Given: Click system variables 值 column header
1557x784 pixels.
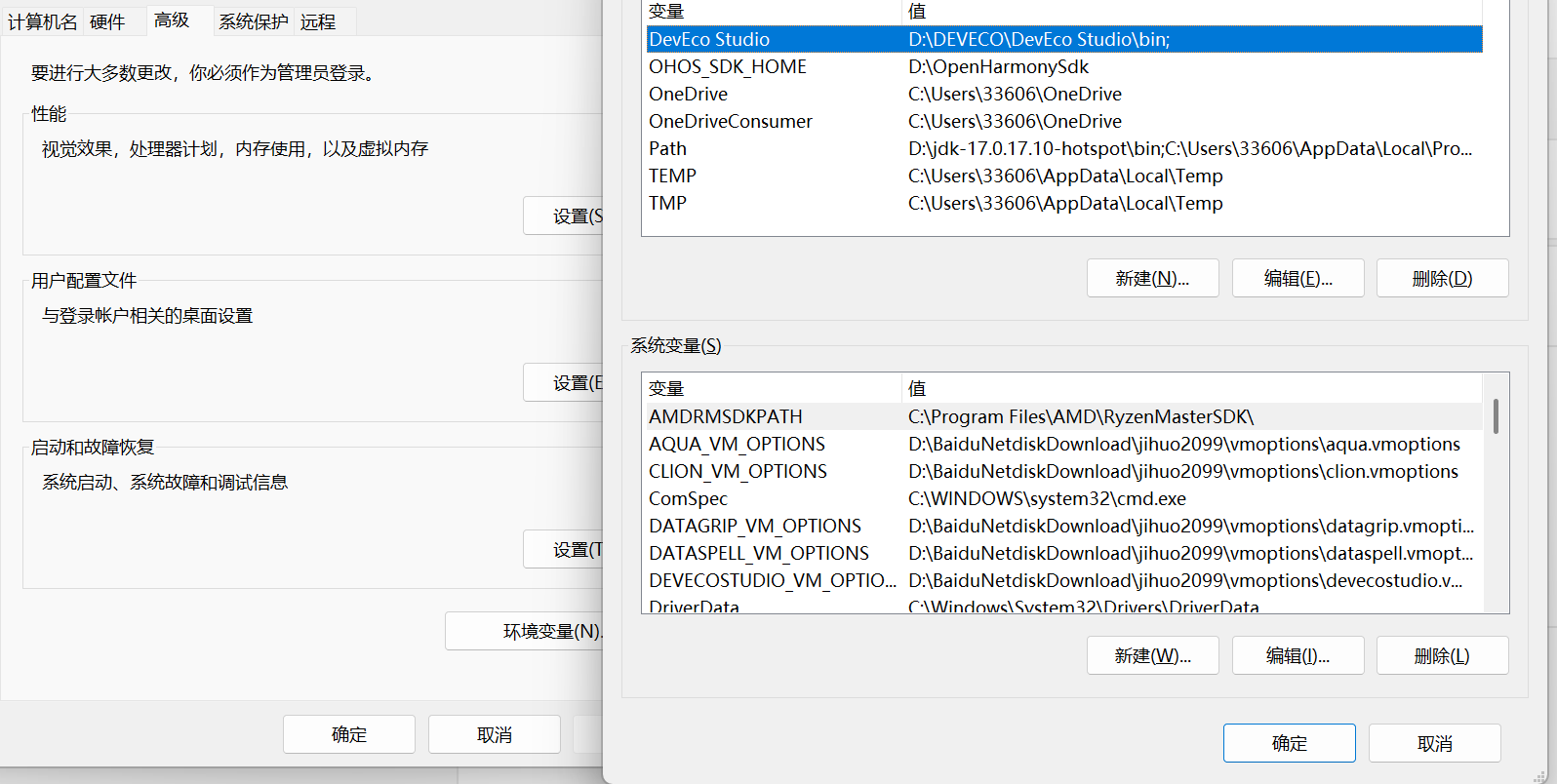Looking at the screenshot, I should [x=1192, y=388].
